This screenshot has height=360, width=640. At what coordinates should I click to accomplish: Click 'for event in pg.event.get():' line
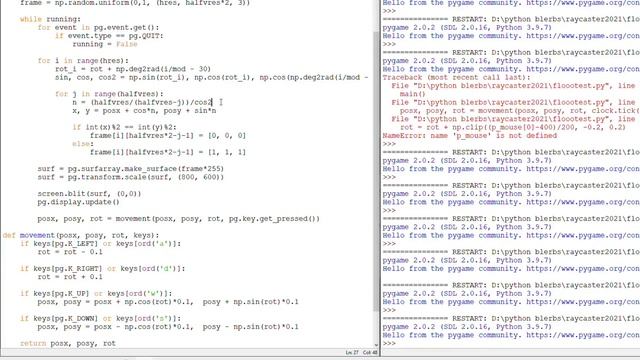tap(98, 27)
